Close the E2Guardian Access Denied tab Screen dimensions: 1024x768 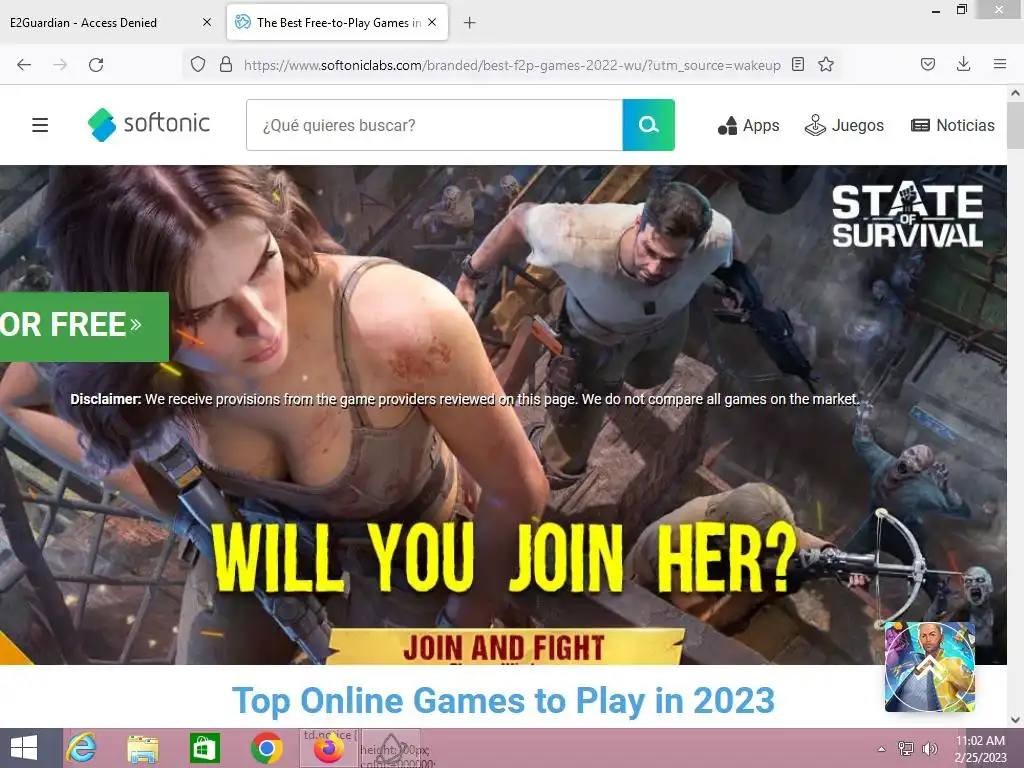[x=206, y=22]
